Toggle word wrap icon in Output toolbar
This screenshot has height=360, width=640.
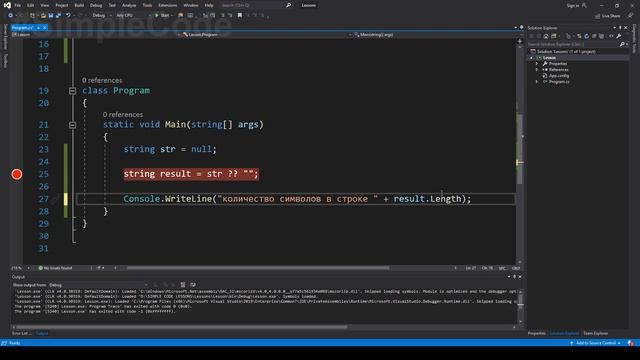193,285
